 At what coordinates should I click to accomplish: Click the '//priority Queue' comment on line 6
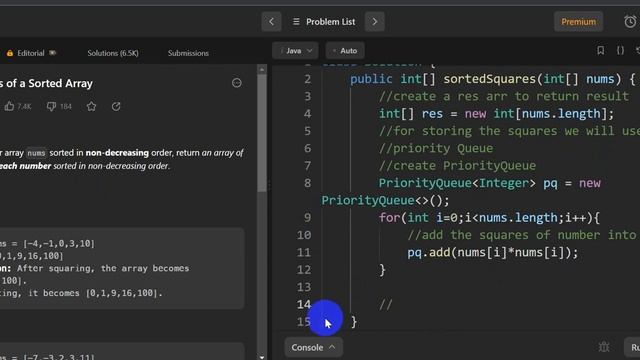(436, 149)
